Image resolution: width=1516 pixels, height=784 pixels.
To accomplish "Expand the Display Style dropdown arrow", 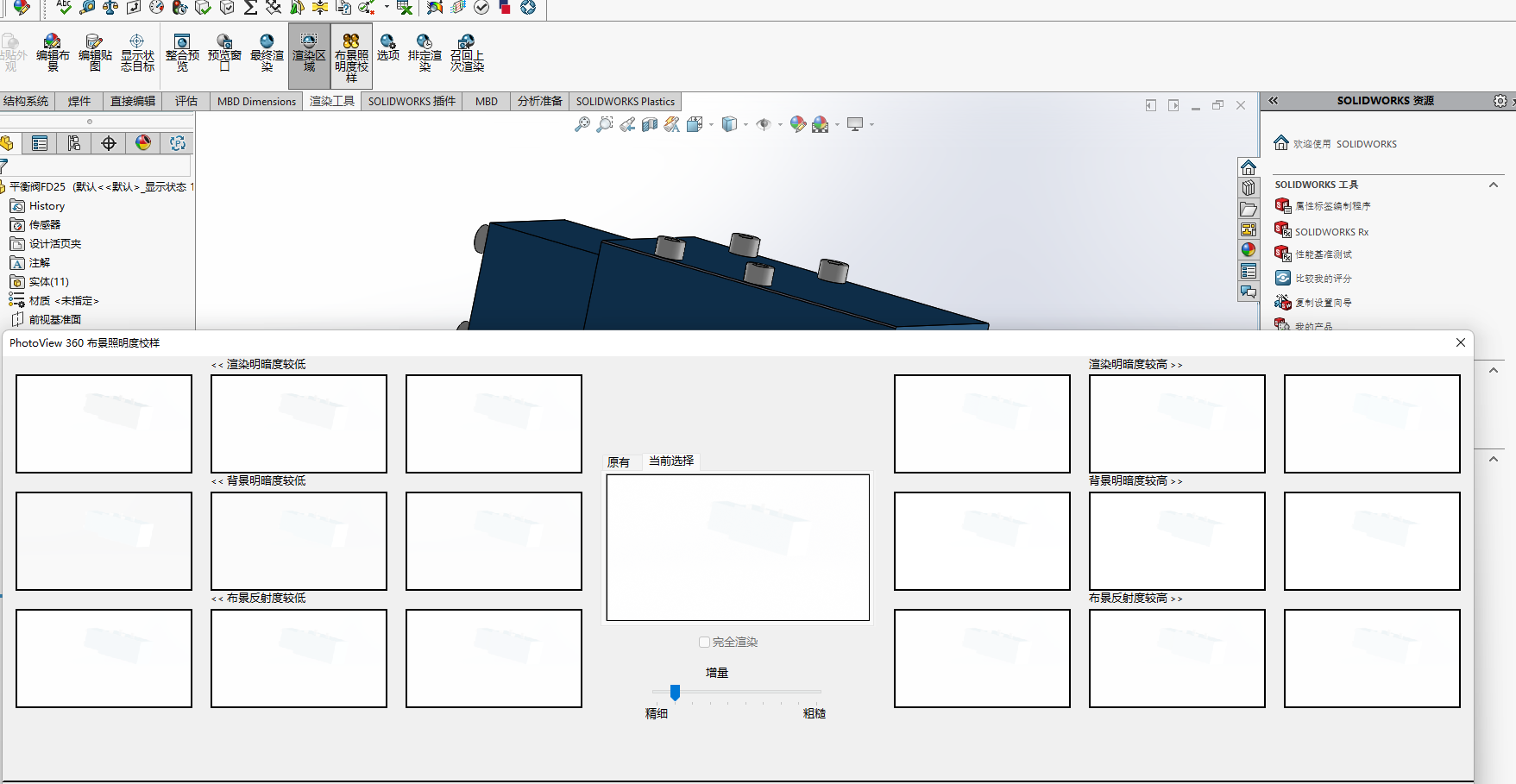I will tap(745, 124).
